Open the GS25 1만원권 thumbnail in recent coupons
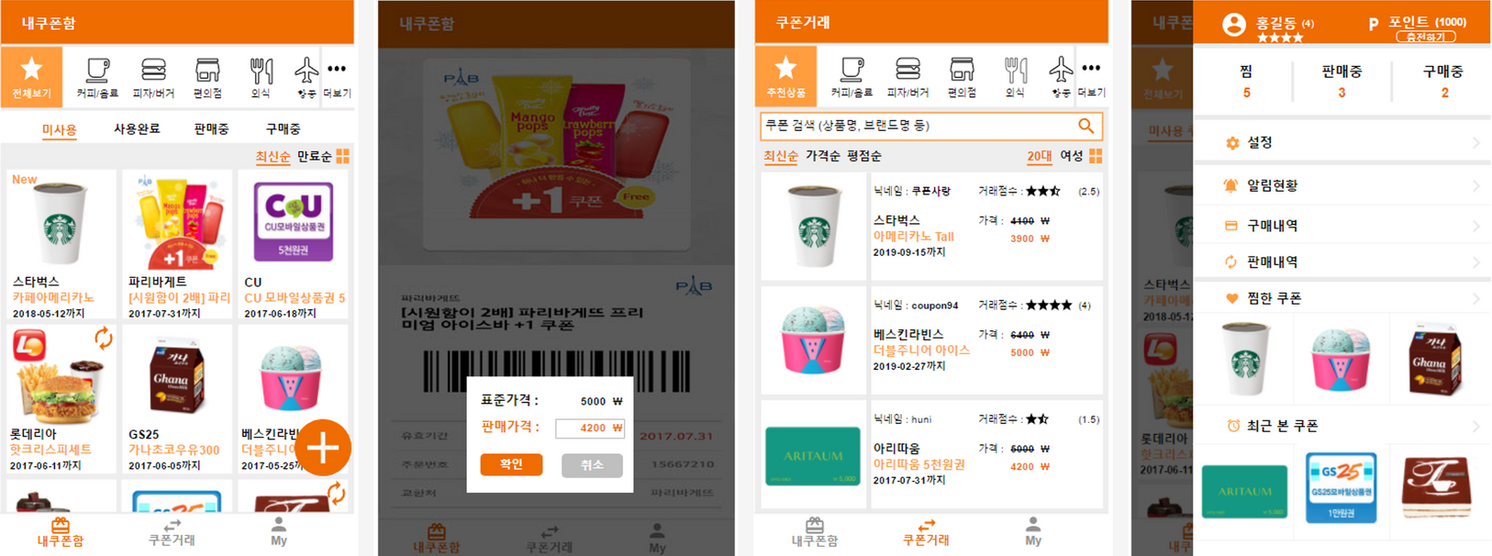 pos(1341,488)
